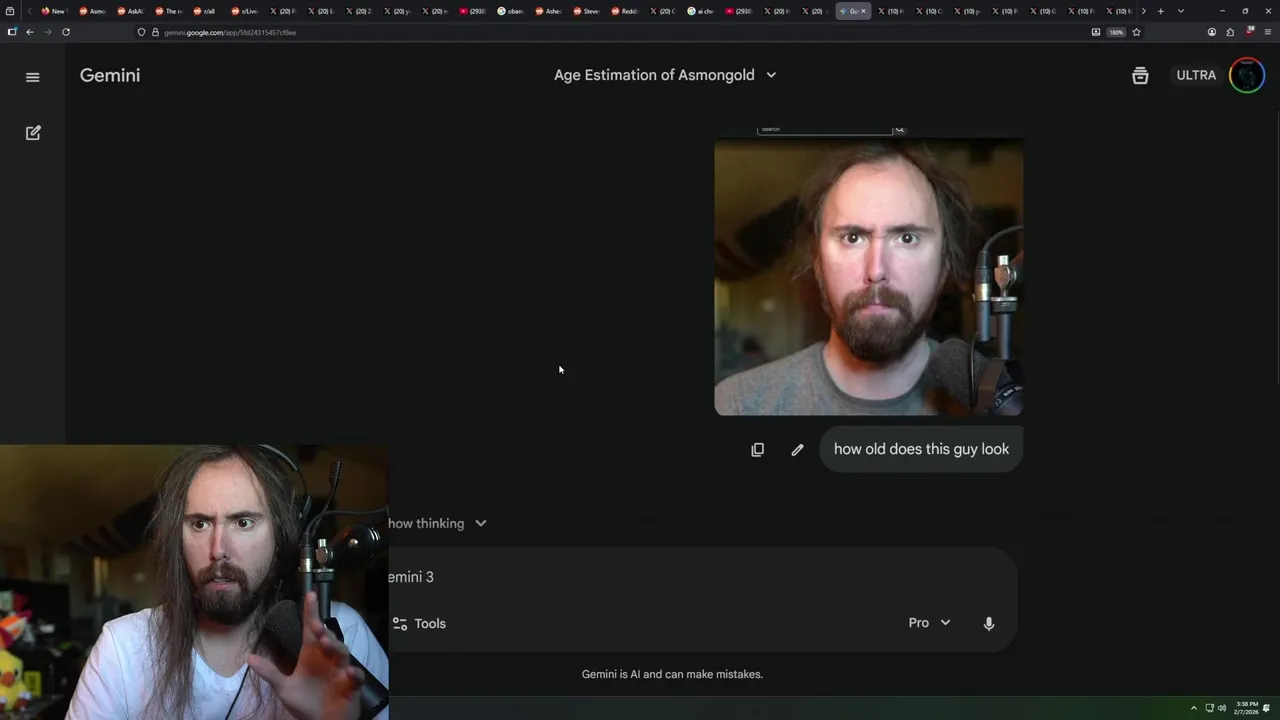This screenshot has height=720, width=1280.
Task: Click the browser address bar URL
Action: click(230, 32)
